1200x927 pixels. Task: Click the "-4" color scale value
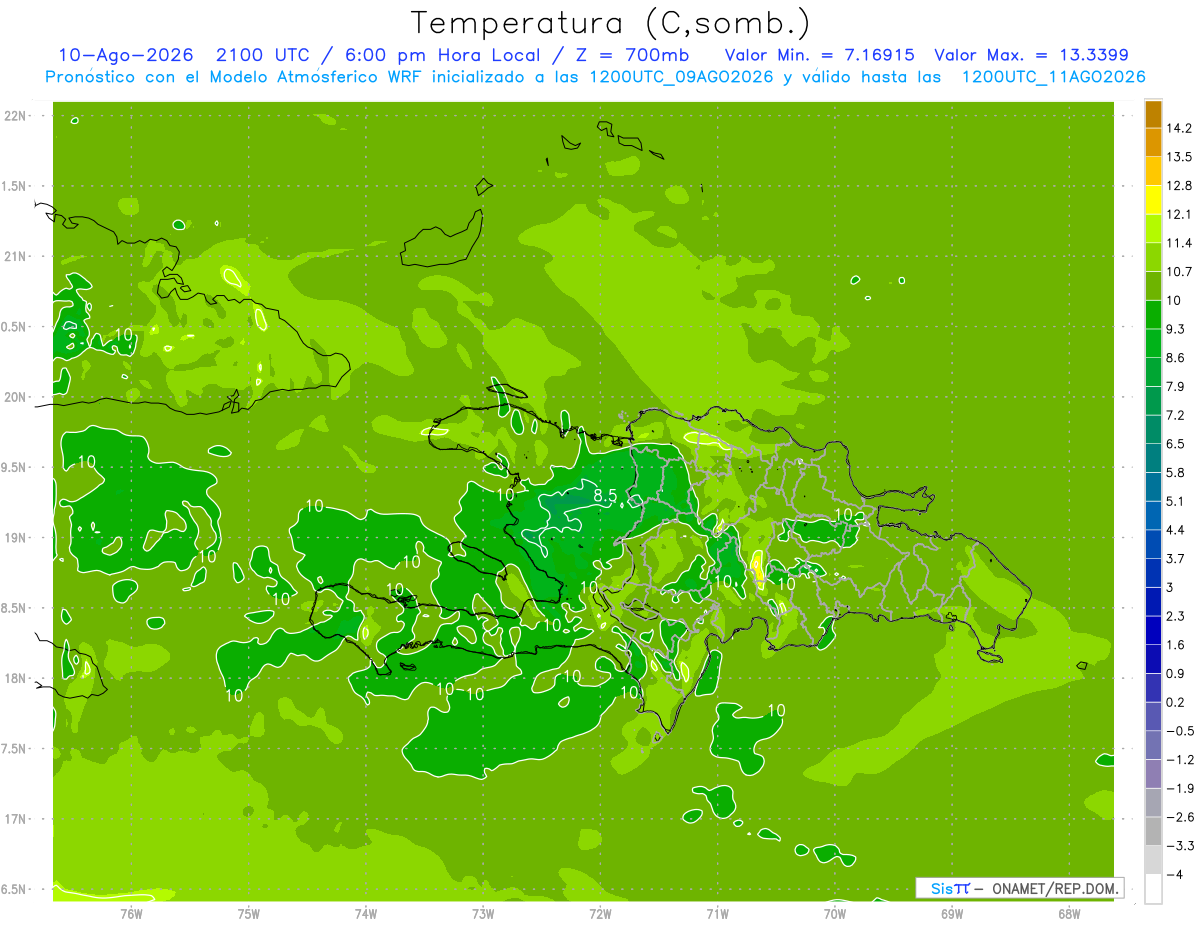(x=1176, y=875)
